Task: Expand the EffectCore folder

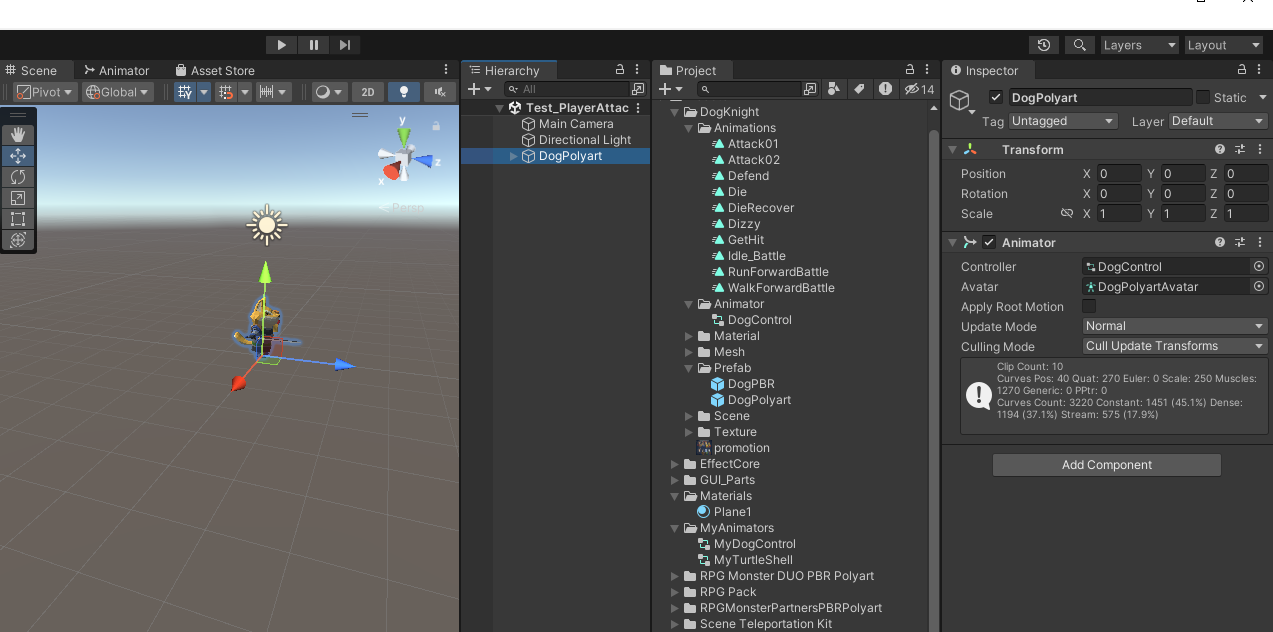Action: click(675, 464)
